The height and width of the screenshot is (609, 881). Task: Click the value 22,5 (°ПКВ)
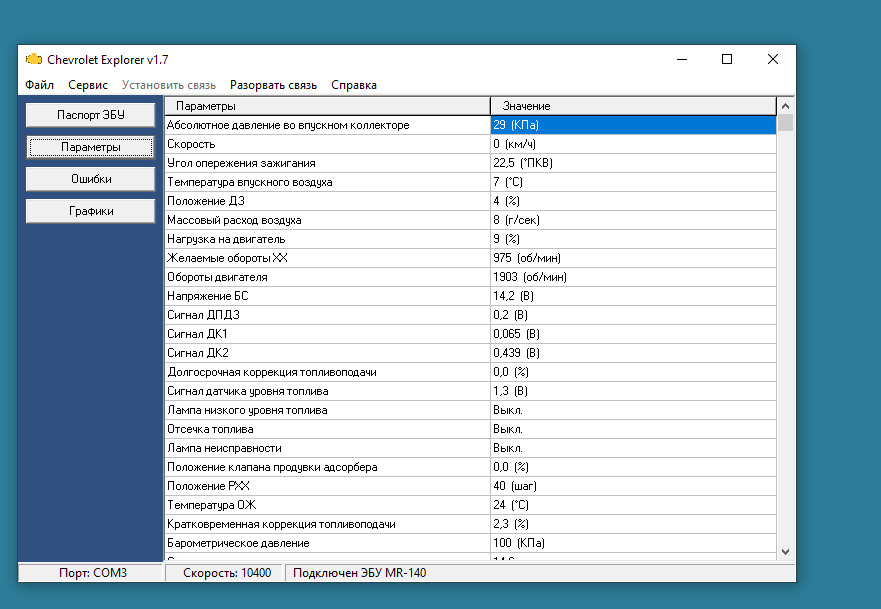(x=633, y=163)
